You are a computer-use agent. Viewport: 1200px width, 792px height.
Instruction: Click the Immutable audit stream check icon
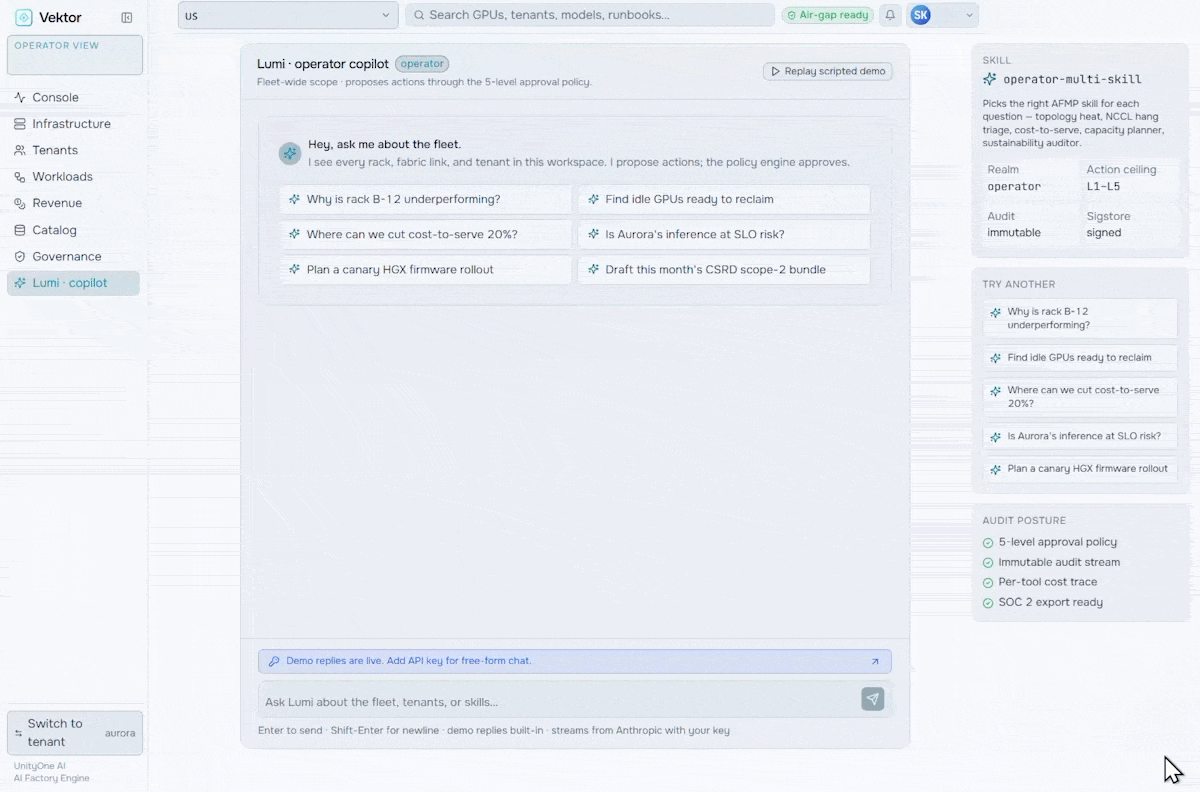click(988, 563)
